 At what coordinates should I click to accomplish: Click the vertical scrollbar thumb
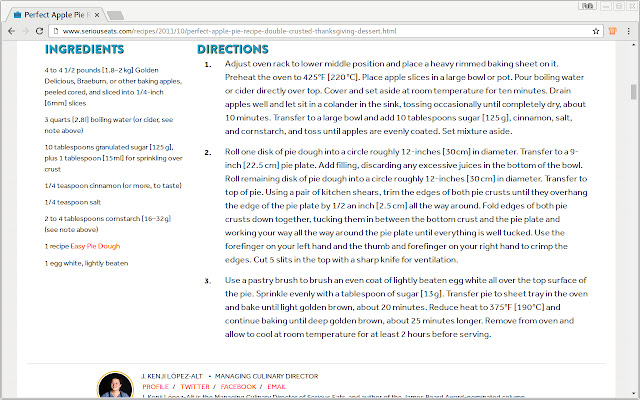[633, 92]
